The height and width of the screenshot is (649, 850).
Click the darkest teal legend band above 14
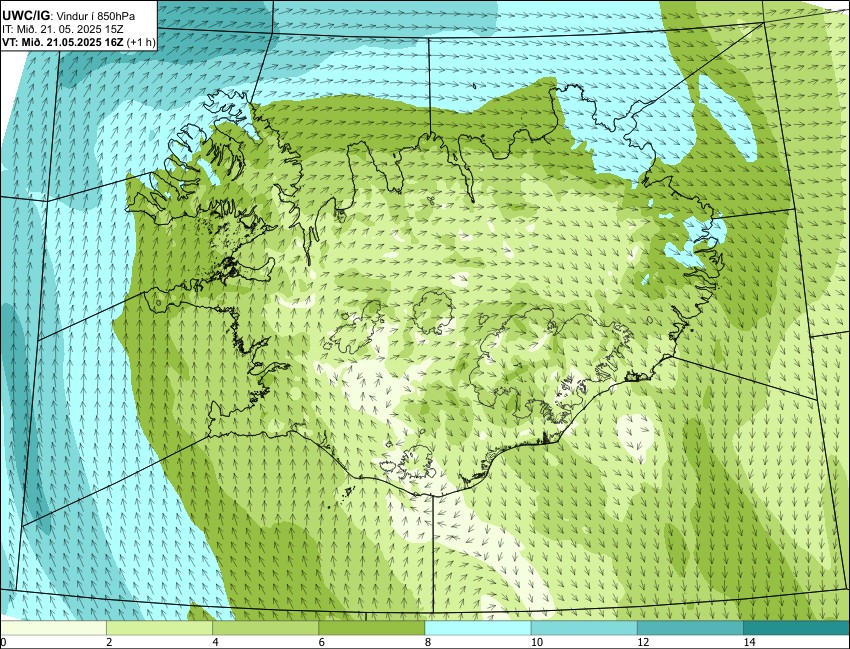coord(797,628)
